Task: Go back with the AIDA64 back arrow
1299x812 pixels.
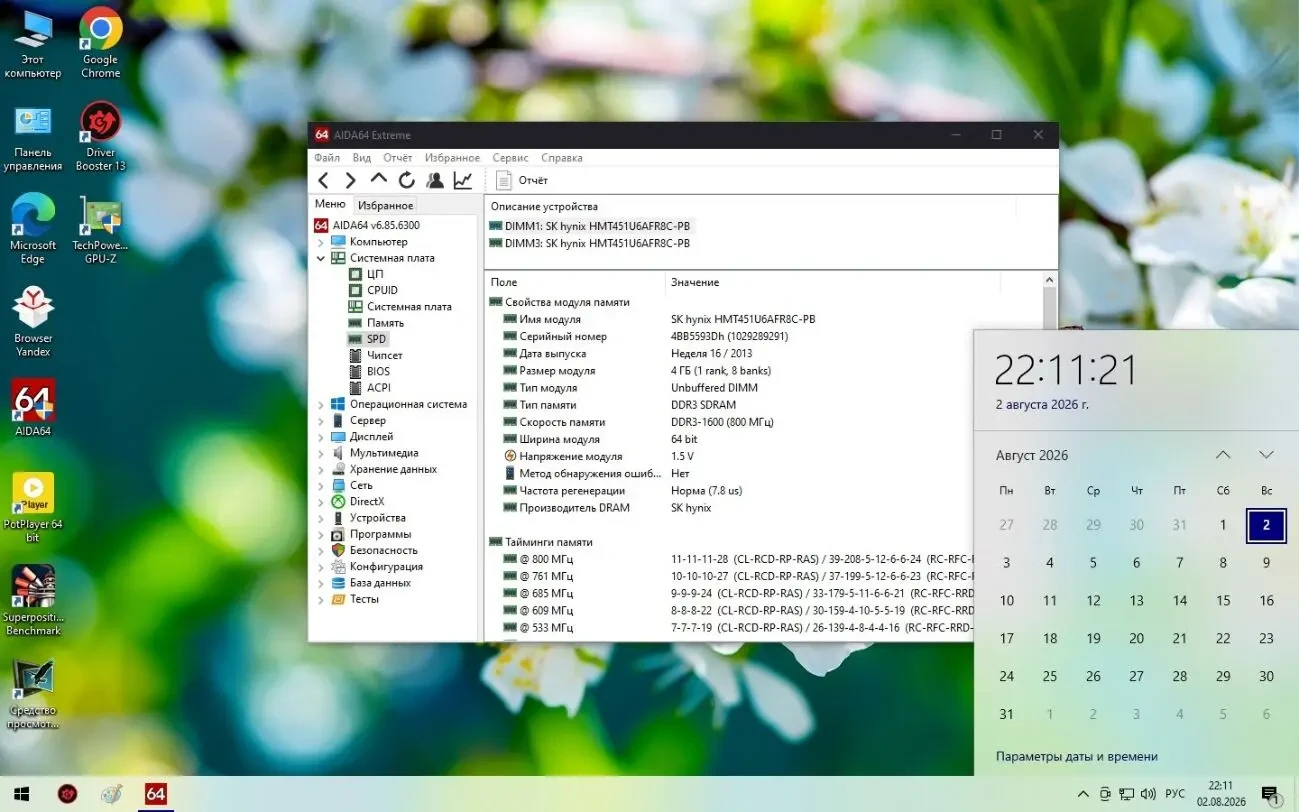Action: pyautogui.click(x=323, y=180)
